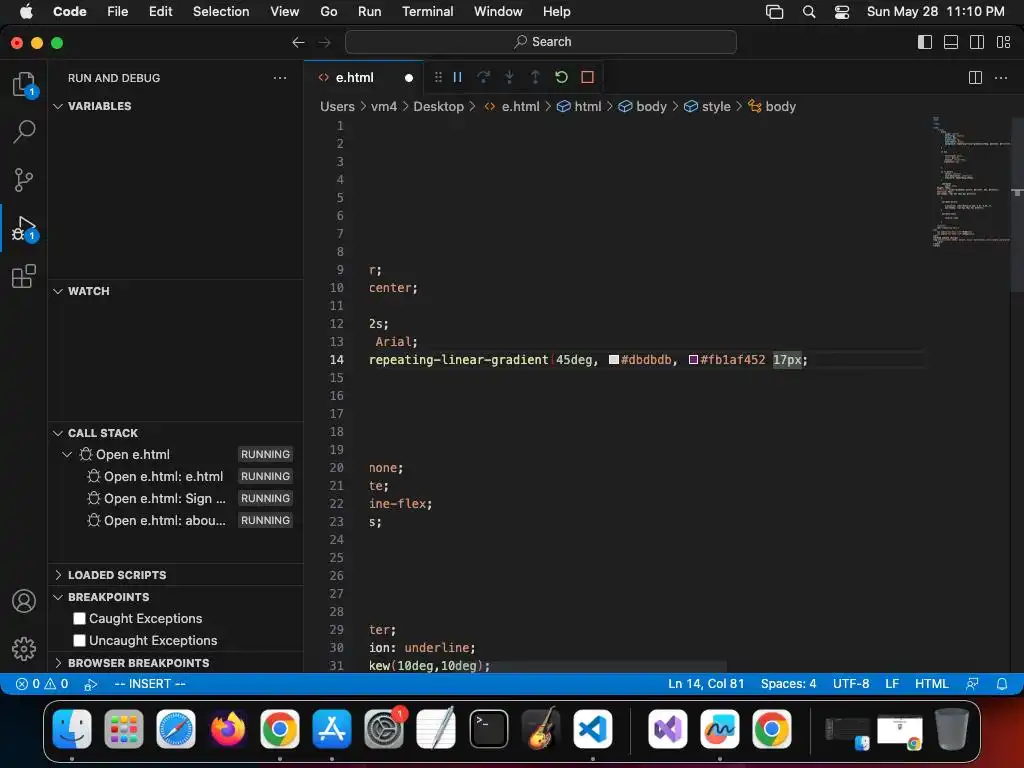The image size is (1024, 768).
Task: Expand the Loaded Scripts section
Action: tap(58, 575)
